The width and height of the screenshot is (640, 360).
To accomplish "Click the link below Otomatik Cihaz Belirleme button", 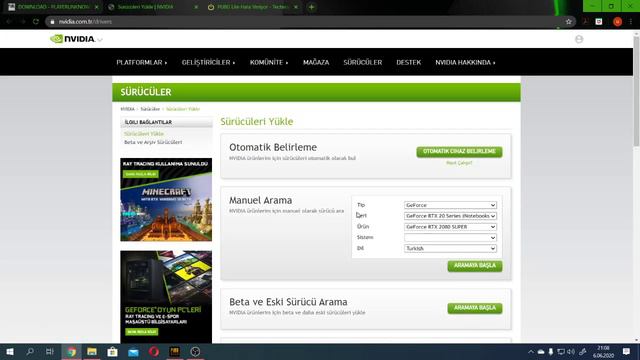I will pos(459,163).
